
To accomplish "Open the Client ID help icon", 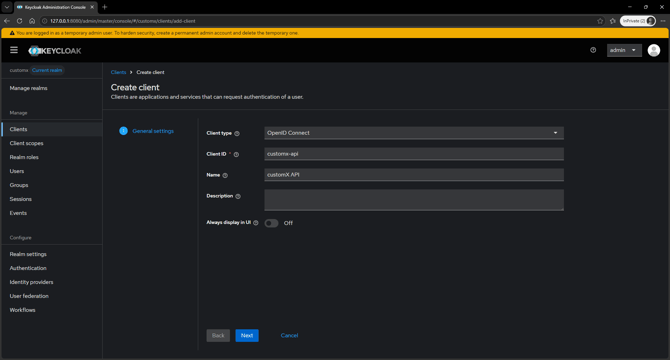I will coord(236,154).
